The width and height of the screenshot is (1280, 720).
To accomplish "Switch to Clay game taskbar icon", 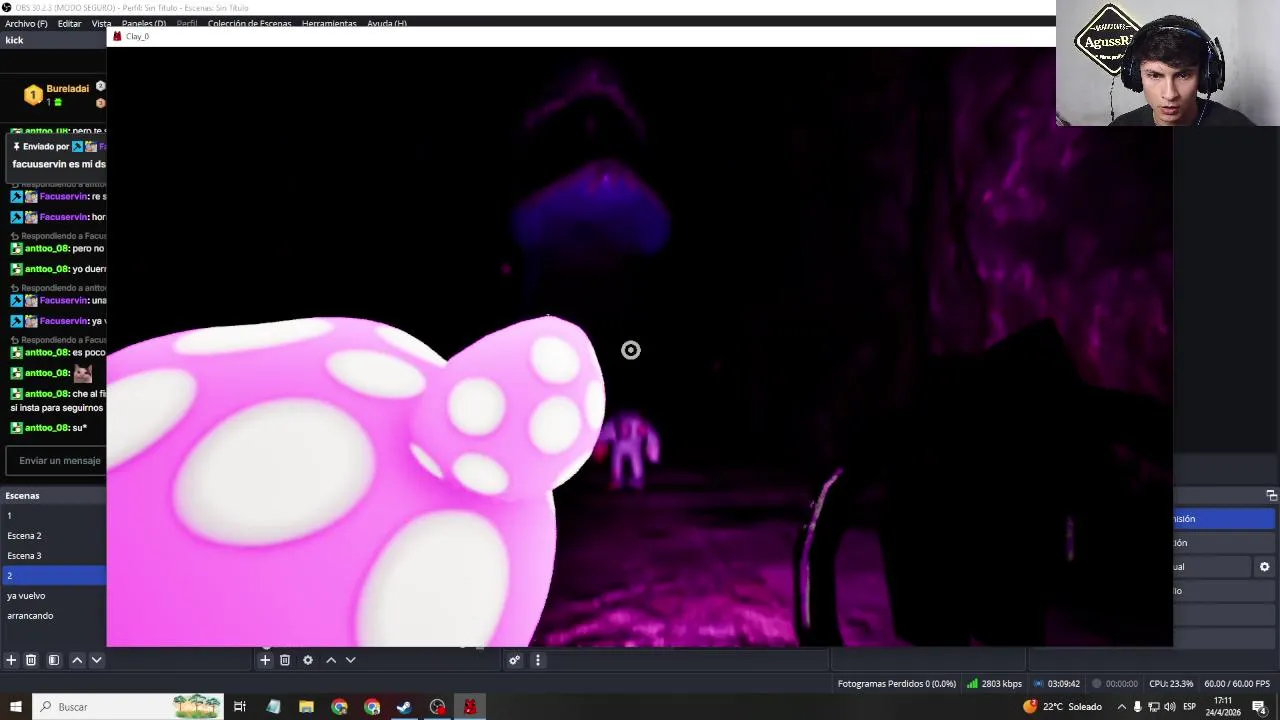I will click(470, 707).
